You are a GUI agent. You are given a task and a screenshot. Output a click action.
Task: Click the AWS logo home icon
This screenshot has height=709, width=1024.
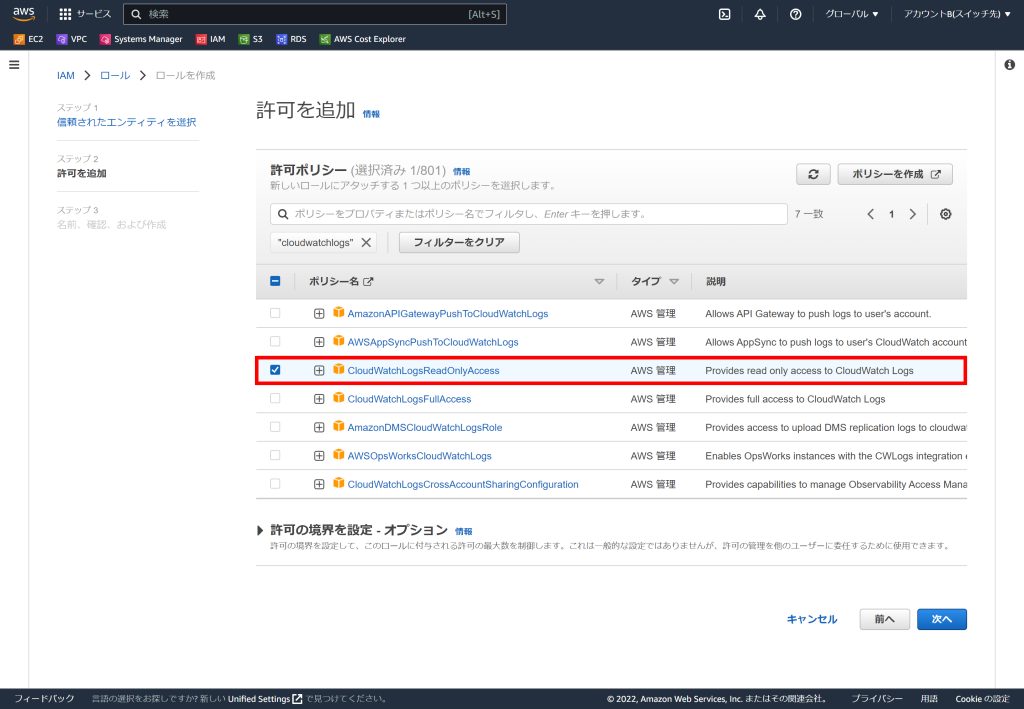[x=24, y=14]
